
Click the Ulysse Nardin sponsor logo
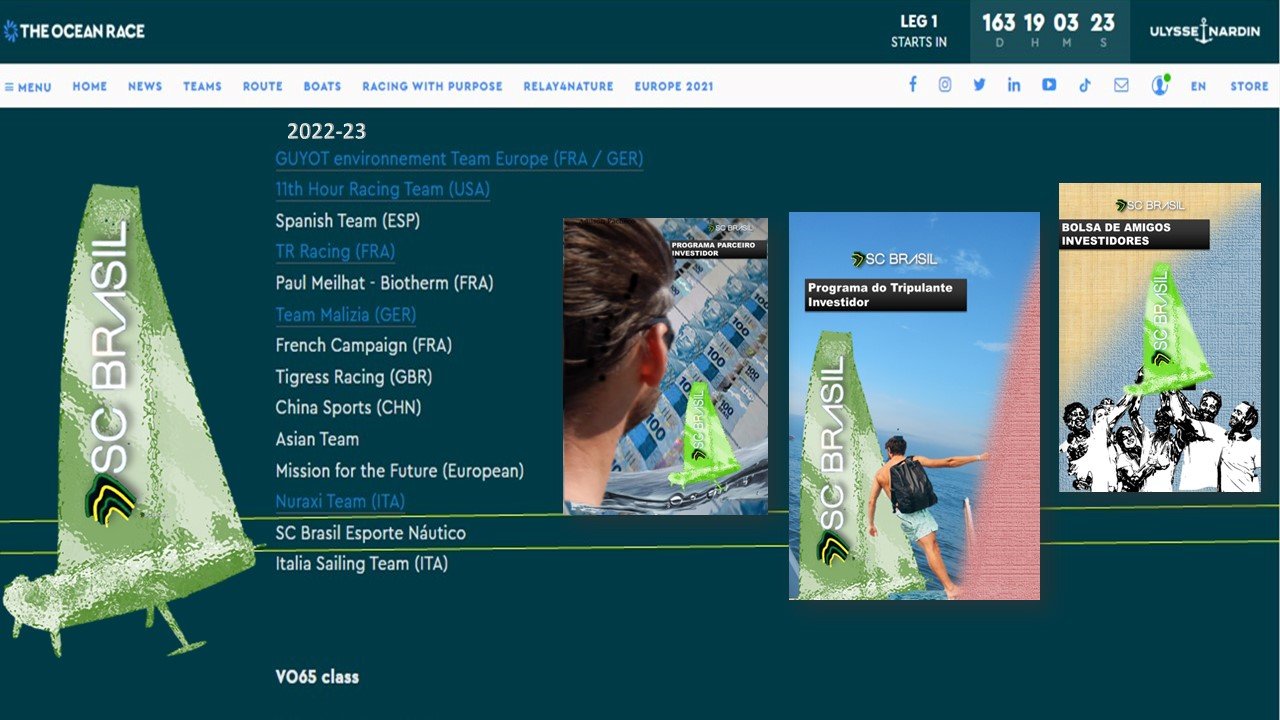click(1204, 31)
